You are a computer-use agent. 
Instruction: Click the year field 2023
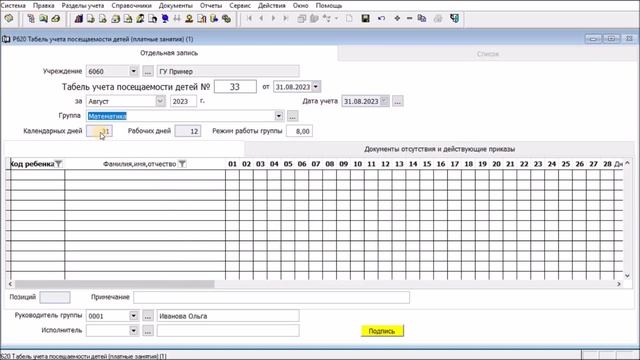[x=183, y=101]
